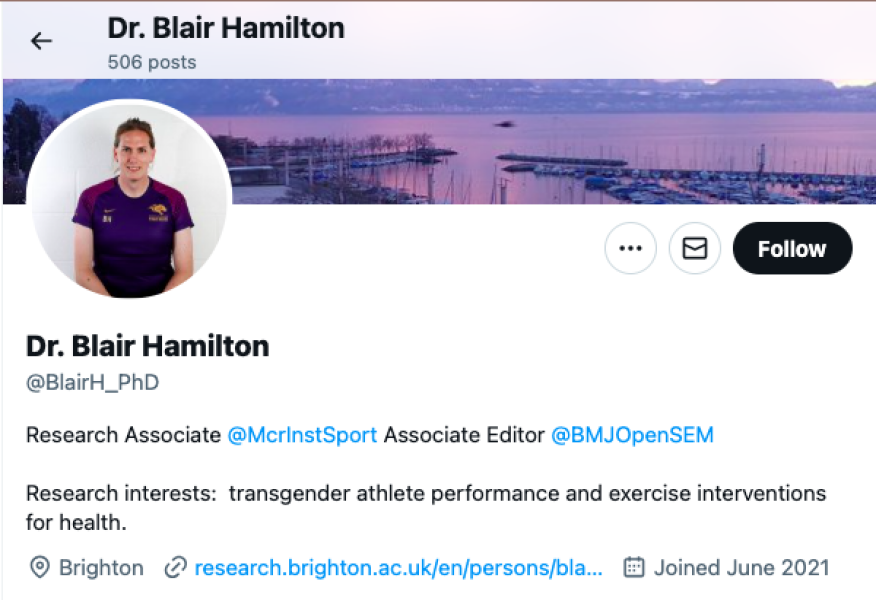Click the truncated website URL ellipsis
This screenshot has height=600, width=876.
[594, 568]
